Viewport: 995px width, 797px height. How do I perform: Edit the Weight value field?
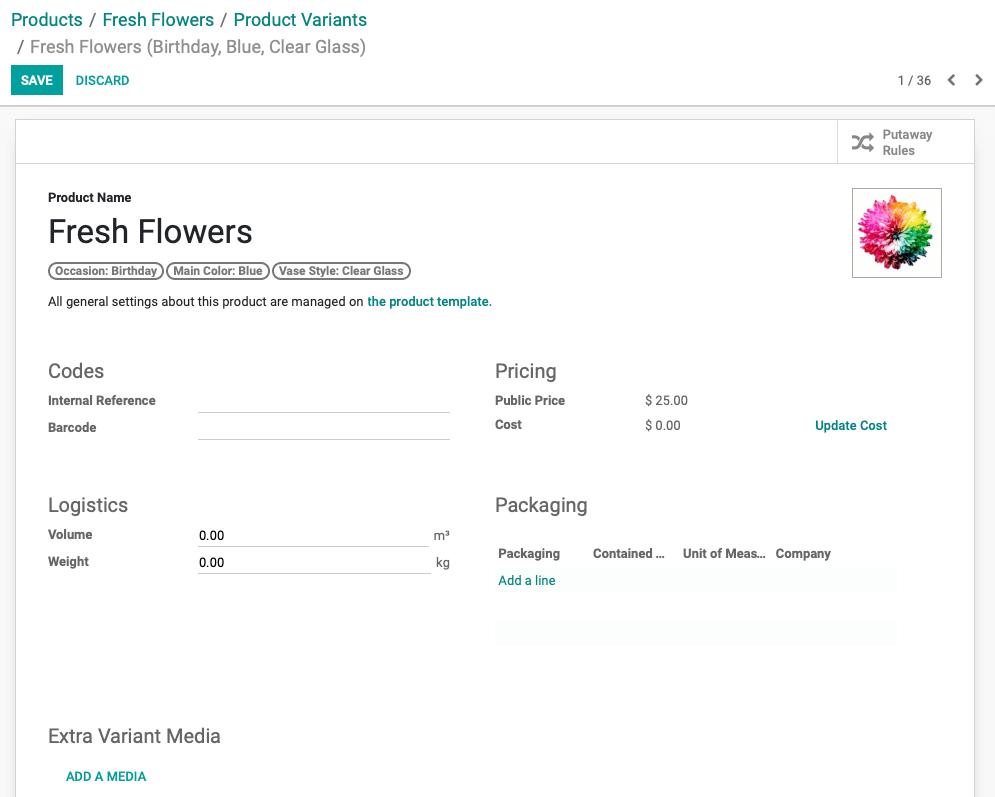coord(313,562)
